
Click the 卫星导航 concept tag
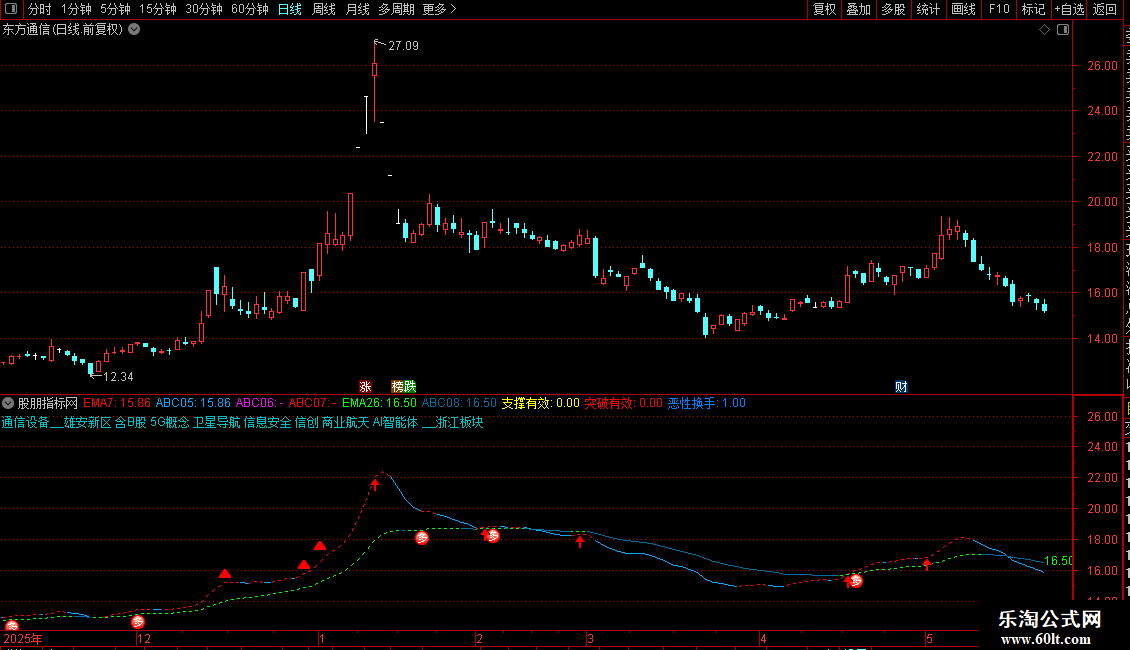point(216,422)
